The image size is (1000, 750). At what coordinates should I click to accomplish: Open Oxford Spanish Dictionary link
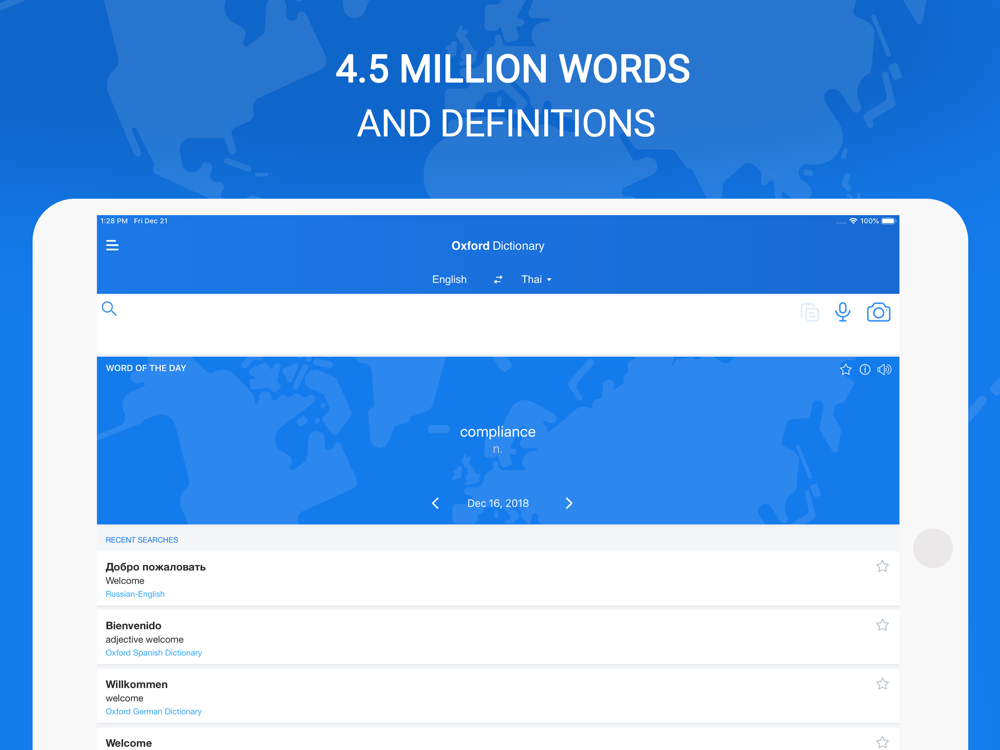154,652
